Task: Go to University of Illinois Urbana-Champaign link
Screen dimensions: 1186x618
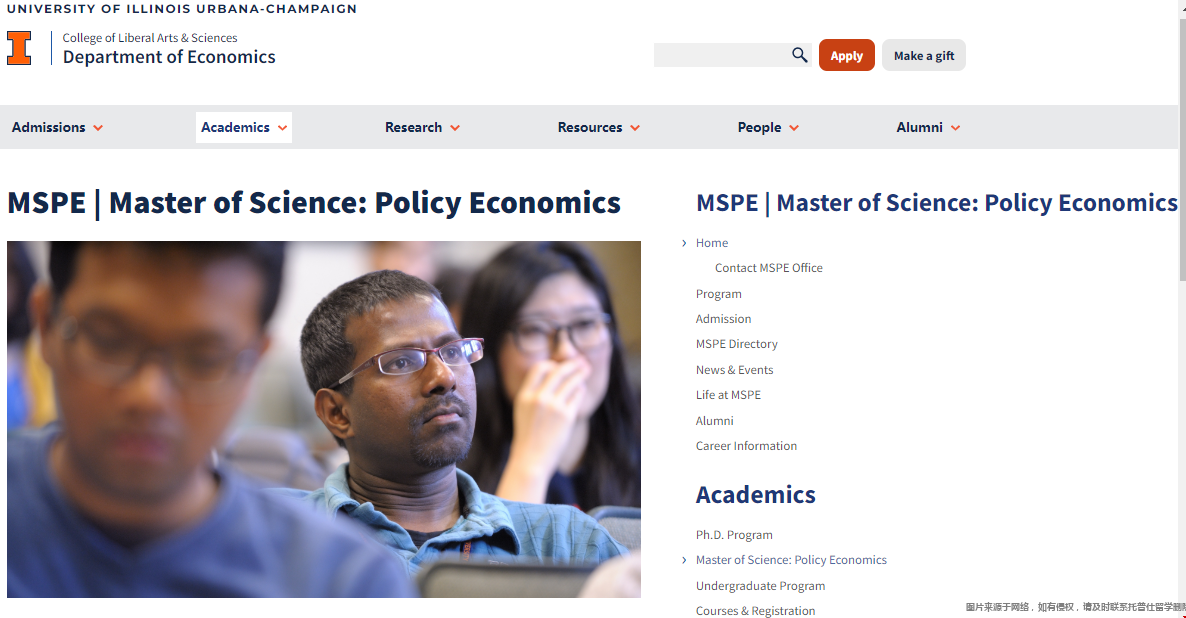Action: [182, 9]
